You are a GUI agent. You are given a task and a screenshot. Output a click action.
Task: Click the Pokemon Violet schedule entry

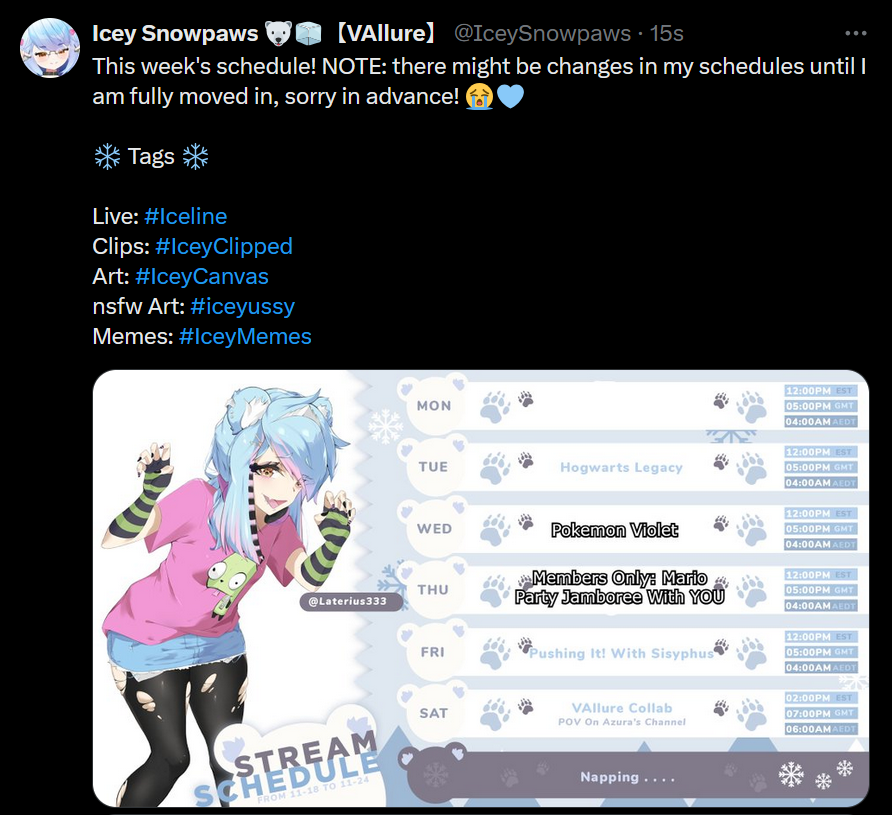tap(614, 530)
